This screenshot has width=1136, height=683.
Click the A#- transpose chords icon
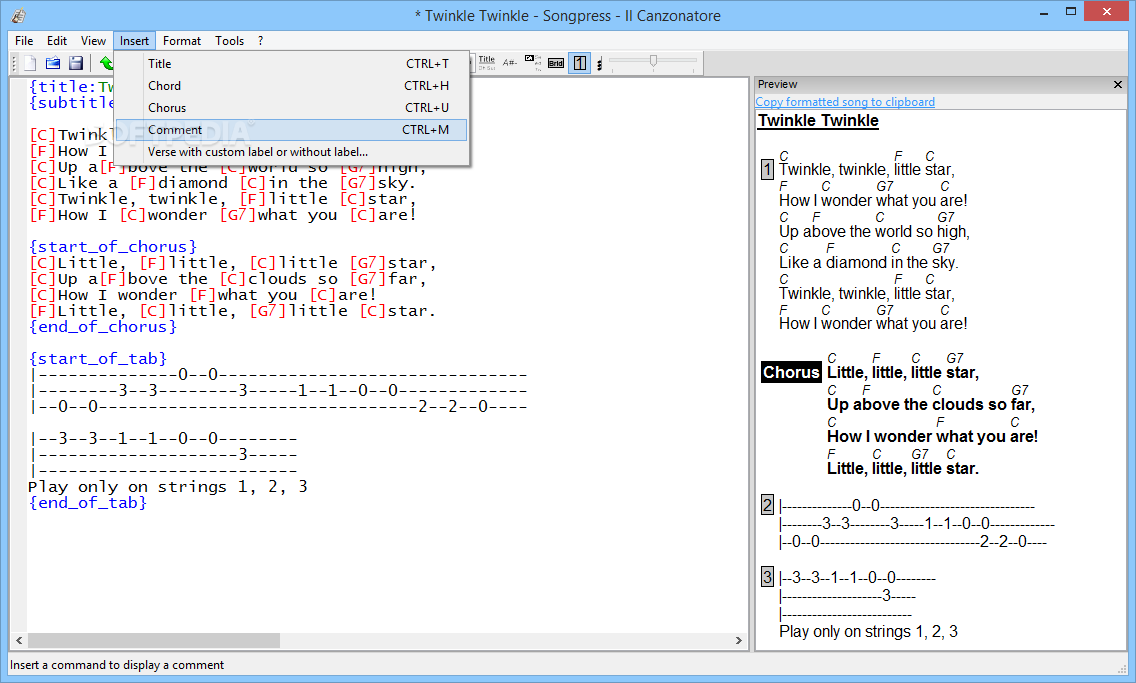point(510,63)
